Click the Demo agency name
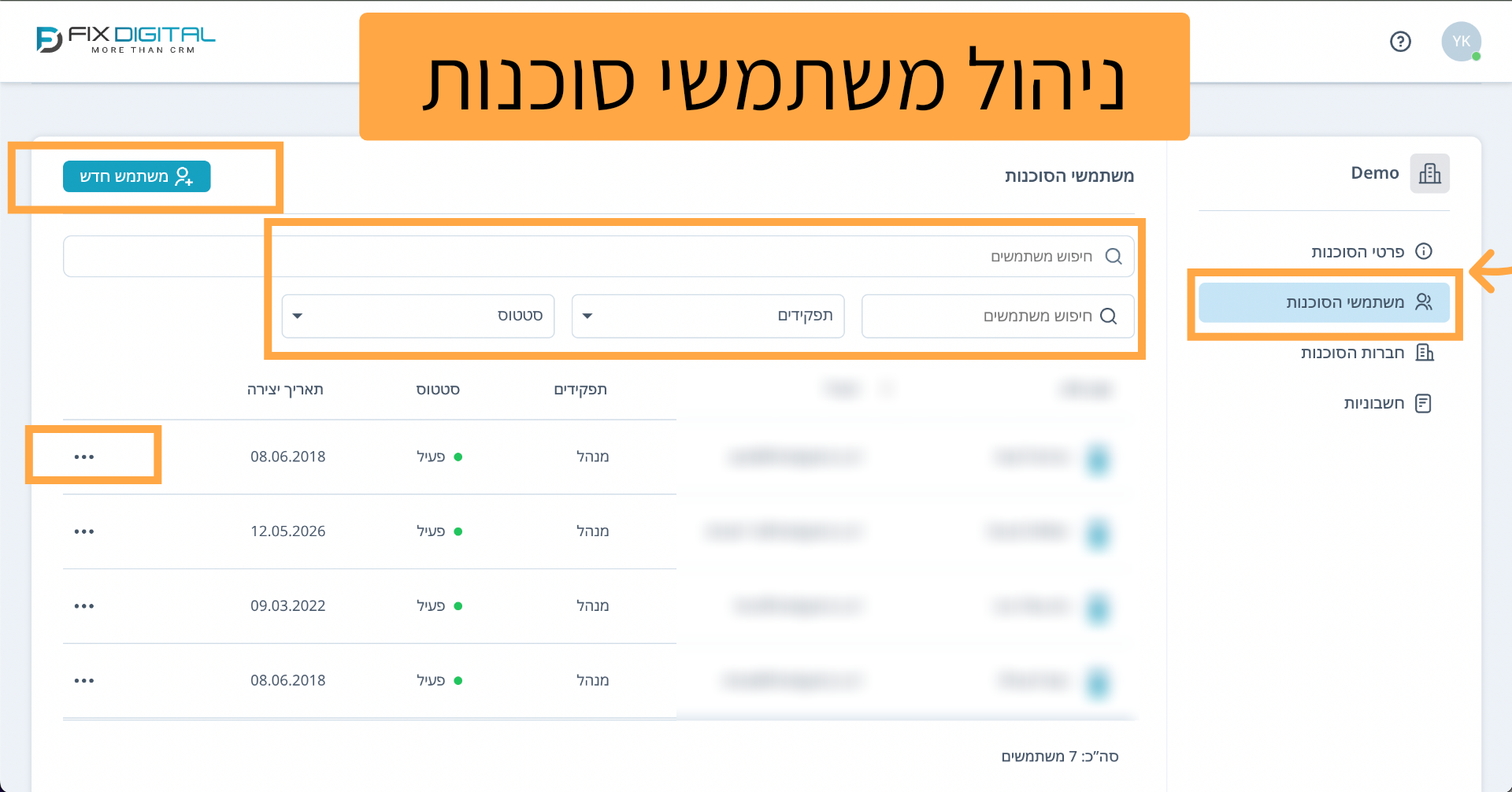 pos(1375,173)
